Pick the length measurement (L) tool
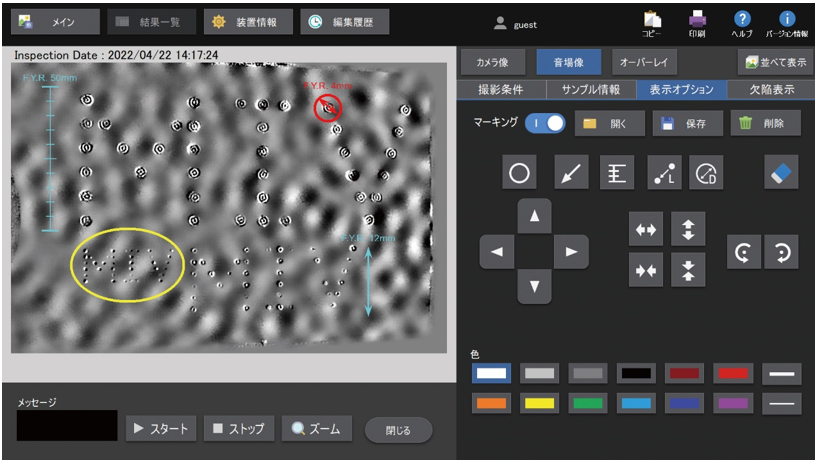 664,173
